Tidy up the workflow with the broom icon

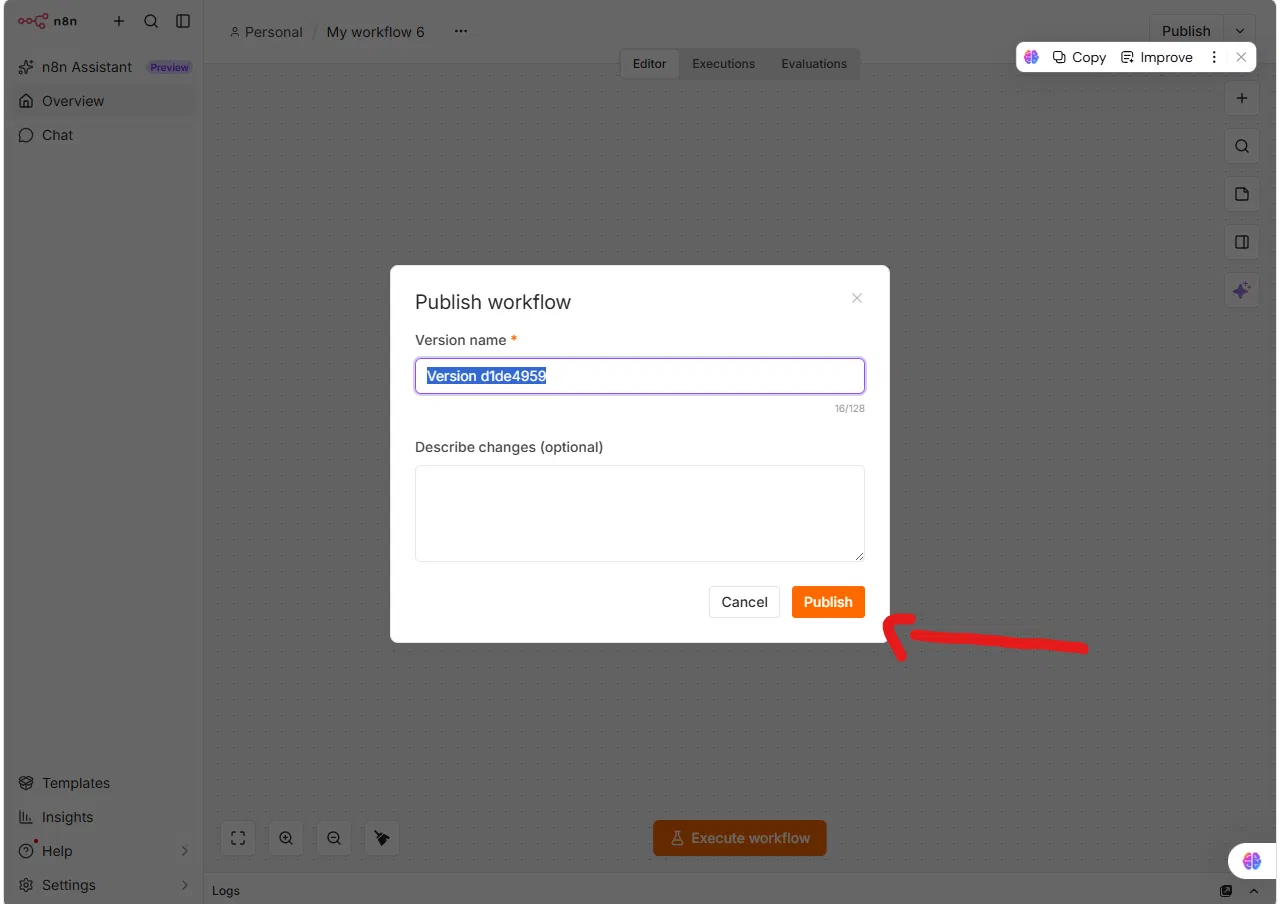[x=382, y=838]
